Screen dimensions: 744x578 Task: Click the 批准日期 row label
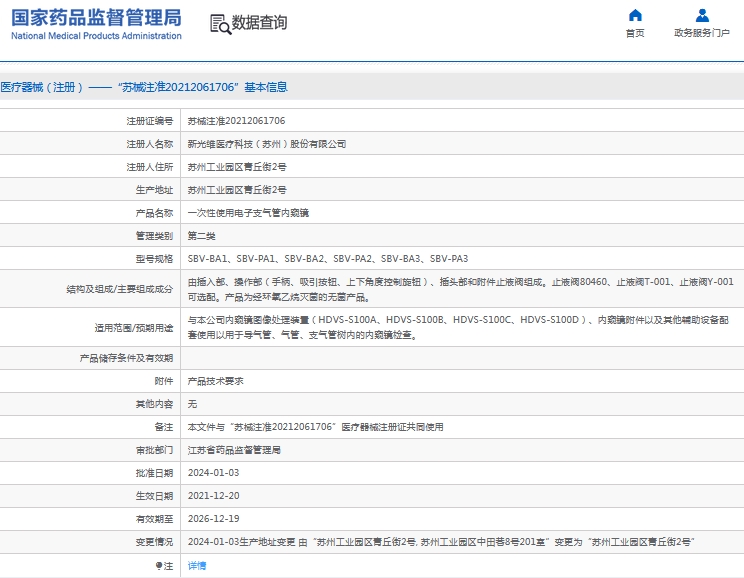(x=155, y=473)
